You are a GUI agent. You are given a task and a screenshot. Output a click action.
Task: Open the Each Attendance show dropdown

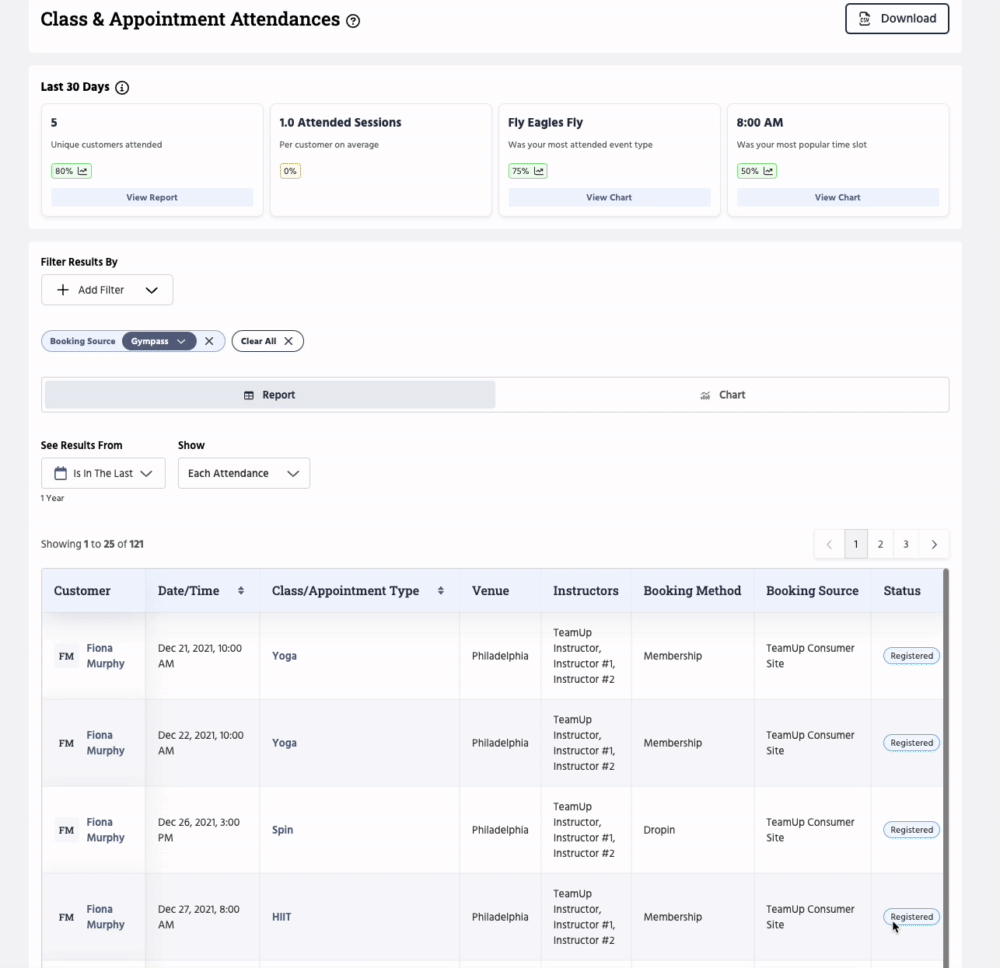(243, 473)
